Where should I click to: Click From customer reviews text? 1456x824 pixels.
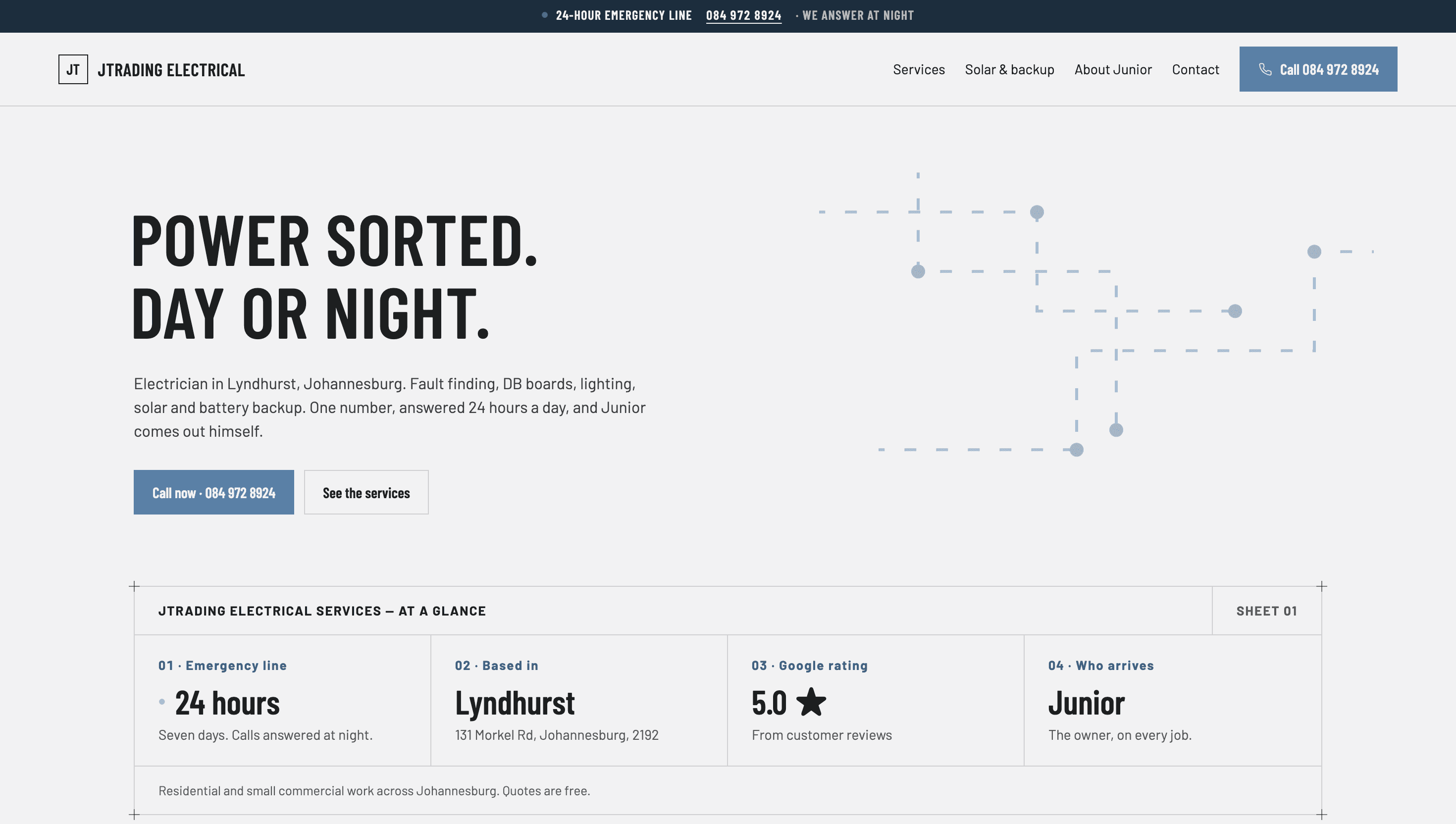822,734
